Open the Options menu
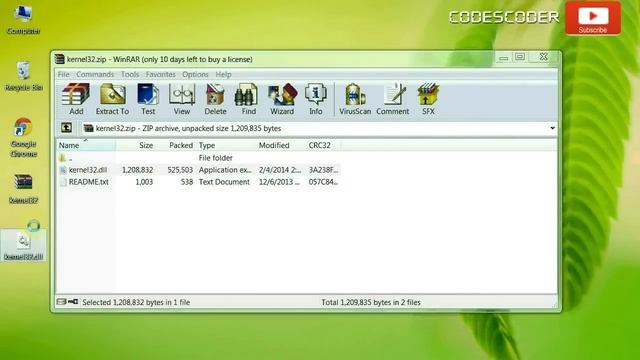The height and width of the screenshot is (360, 640). click(x=195, y=74)
